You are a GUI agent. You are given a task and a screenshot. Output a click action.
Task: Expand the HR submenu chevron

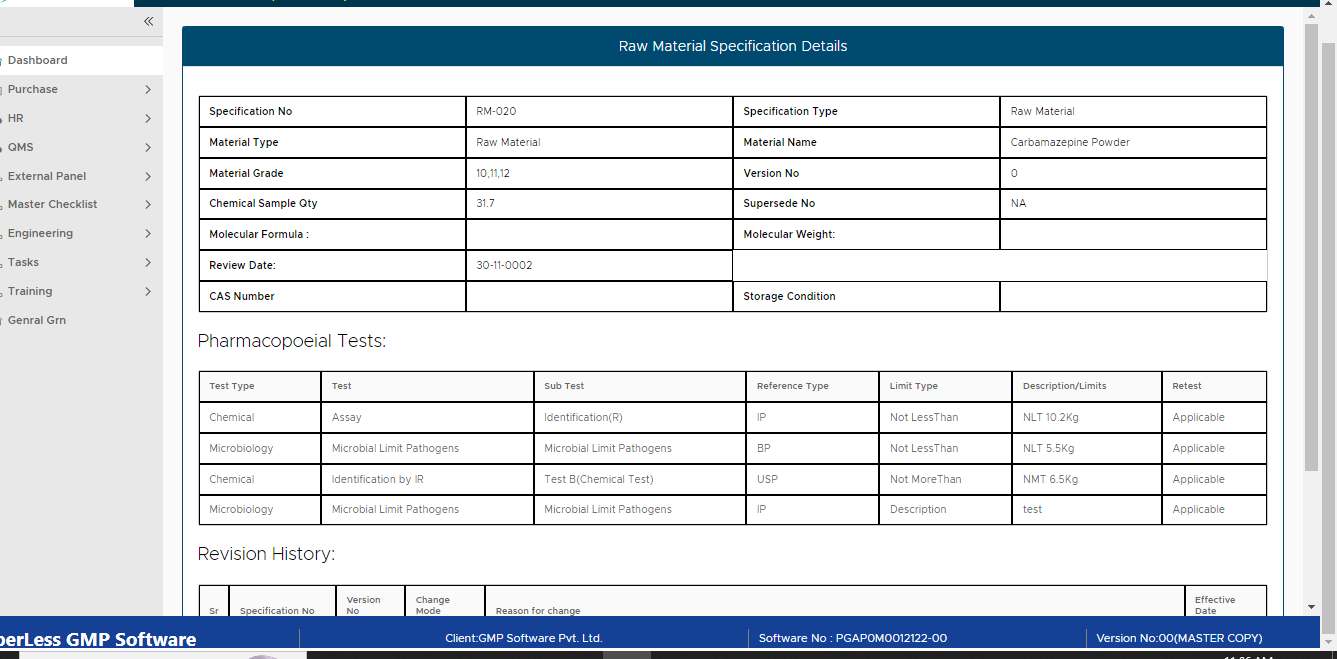tap(148, 119)
